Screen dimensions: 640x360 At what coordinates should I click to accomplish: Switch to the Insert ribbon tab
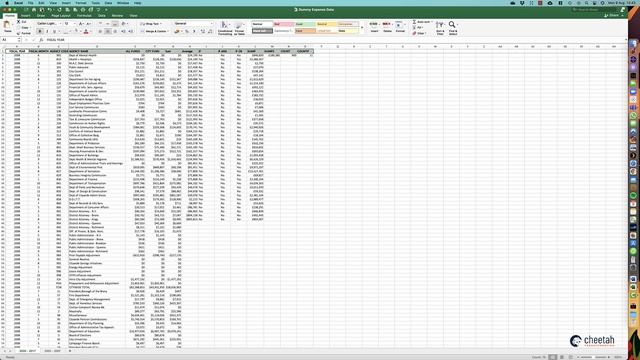25,16
